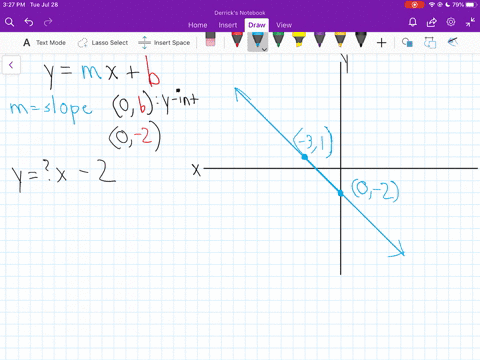Viewport: 480px width, 360px height.
Task: Open the search magnifier icon
Action: coord(9,22)
